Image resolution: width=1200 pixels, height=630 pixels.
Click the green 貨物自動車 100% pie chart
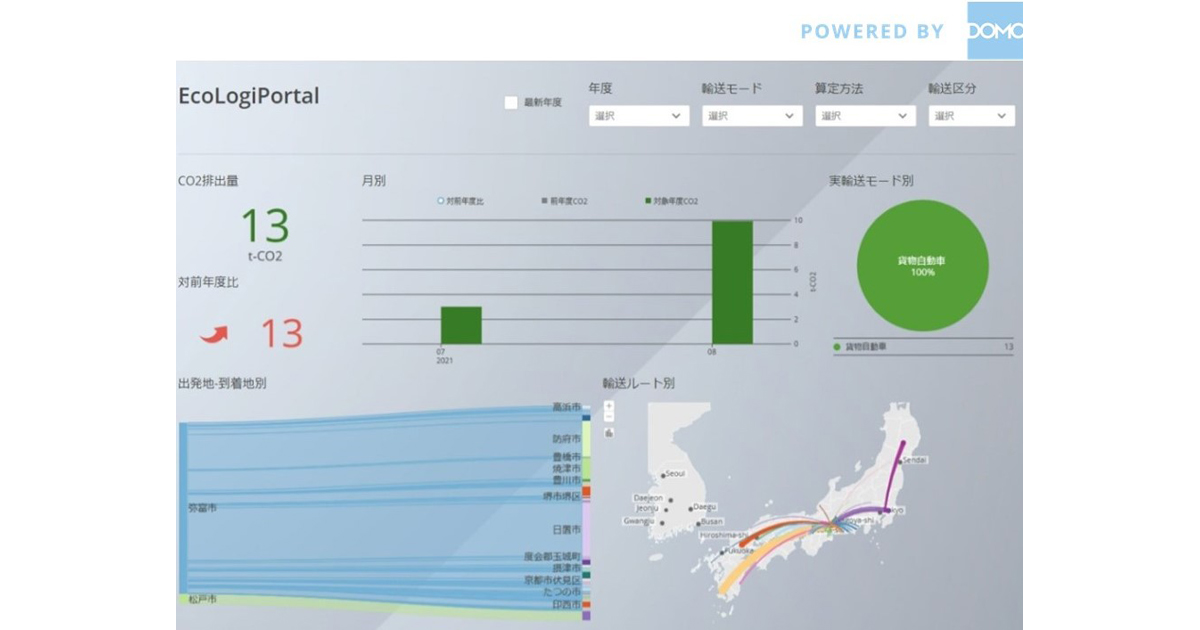(x=922, y=266)
